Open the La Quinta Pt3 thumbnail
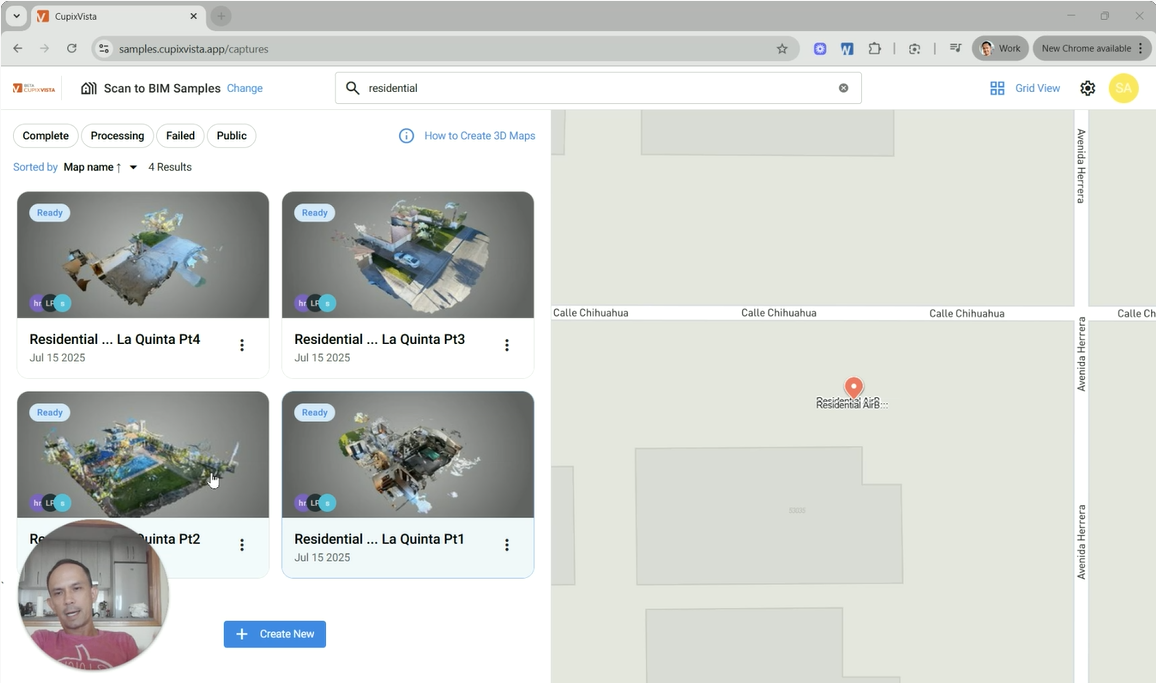1156x683 pixels. (x=408, y=255)
